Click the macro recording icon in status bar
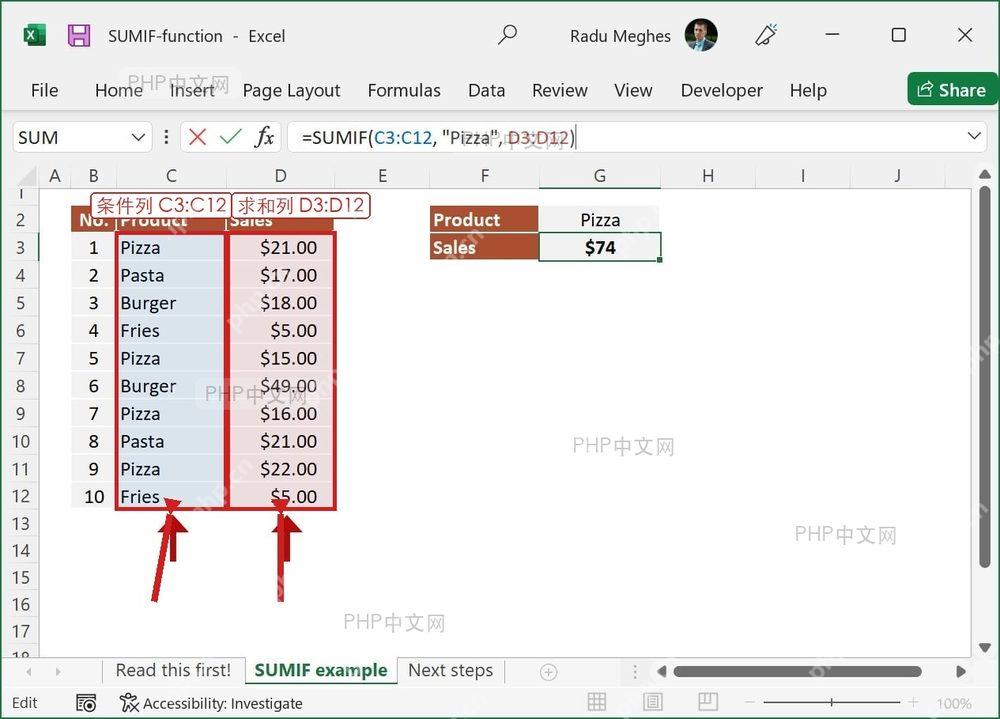Viewport: 1000px width, 719px height. [x=86, y=703]
